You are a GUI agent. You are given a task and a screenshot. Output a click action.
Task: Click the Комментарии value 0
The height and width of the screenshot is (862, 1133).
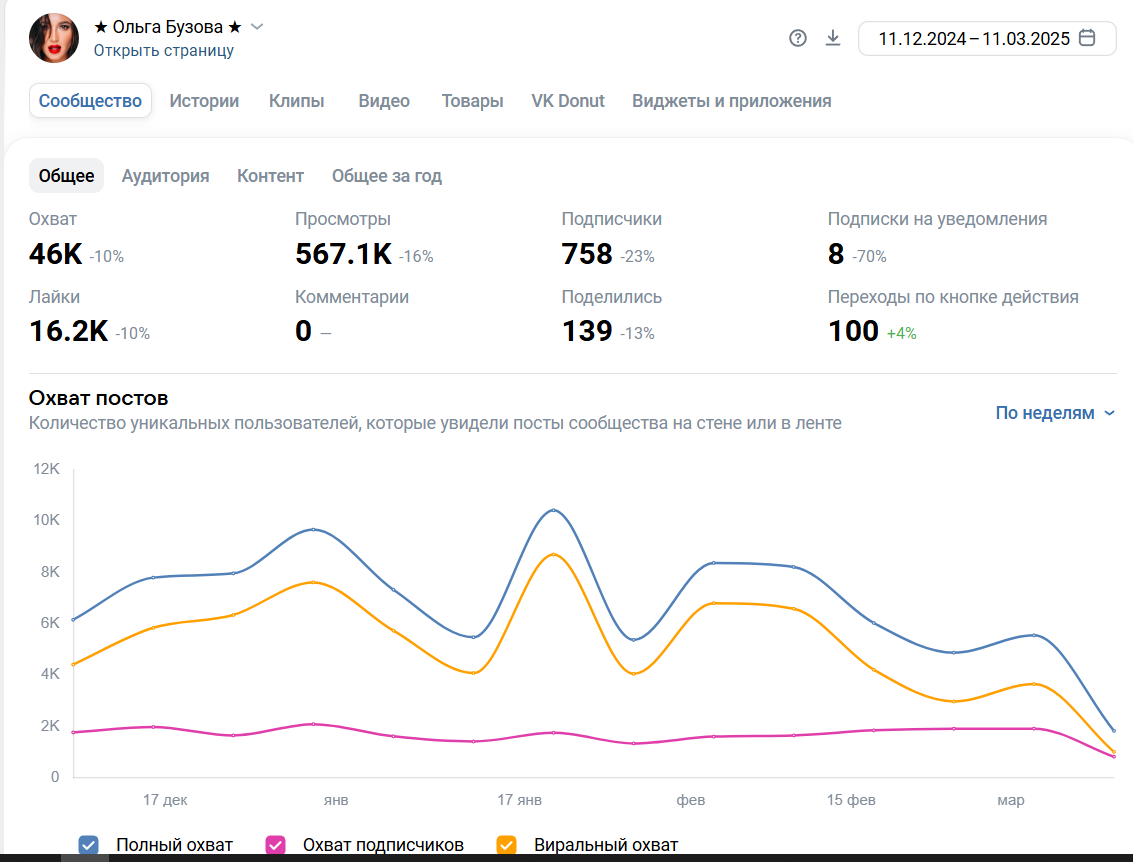coord(303,331)
